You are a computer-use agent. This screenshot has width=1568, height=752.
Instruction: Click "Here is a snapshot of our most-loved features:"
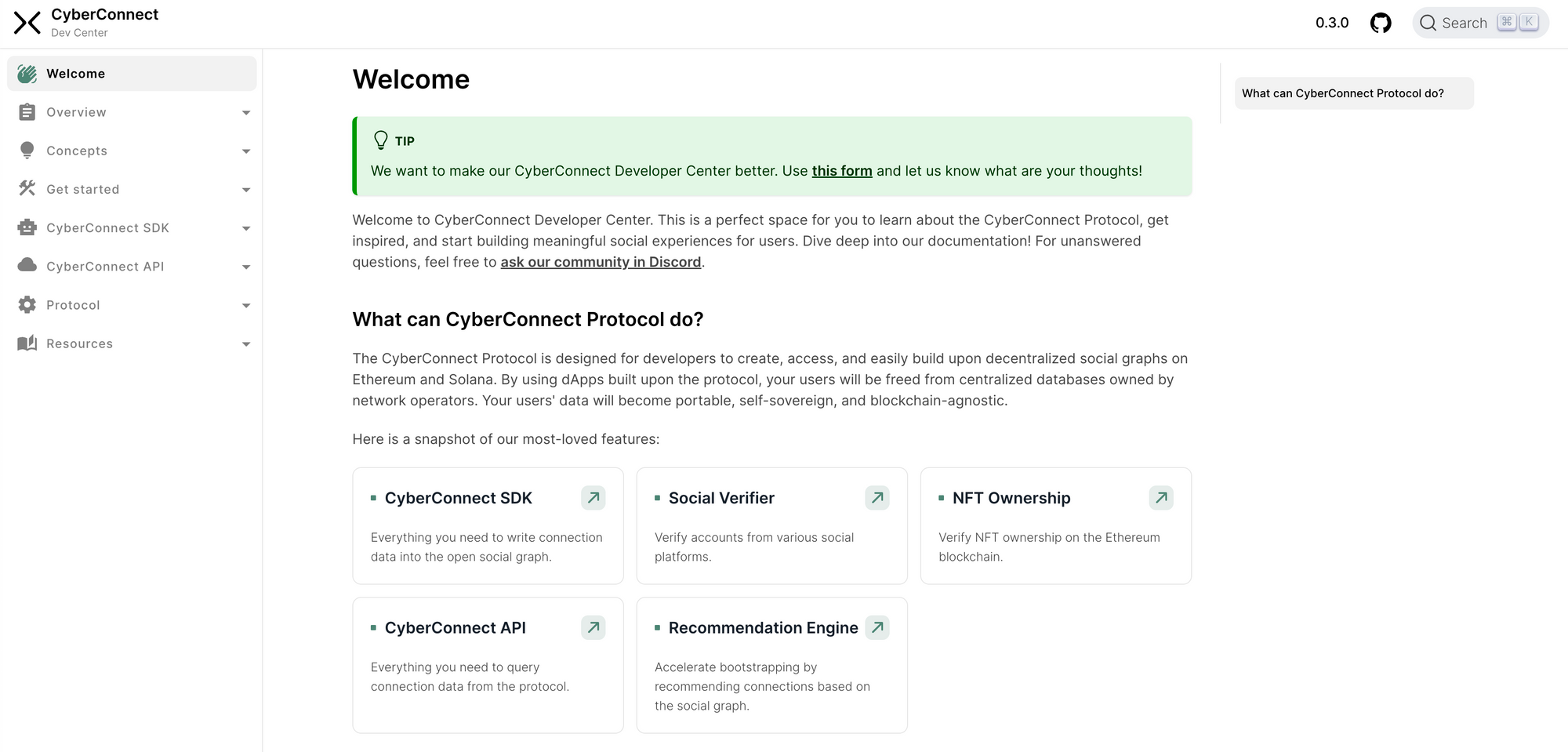[506, 439]
